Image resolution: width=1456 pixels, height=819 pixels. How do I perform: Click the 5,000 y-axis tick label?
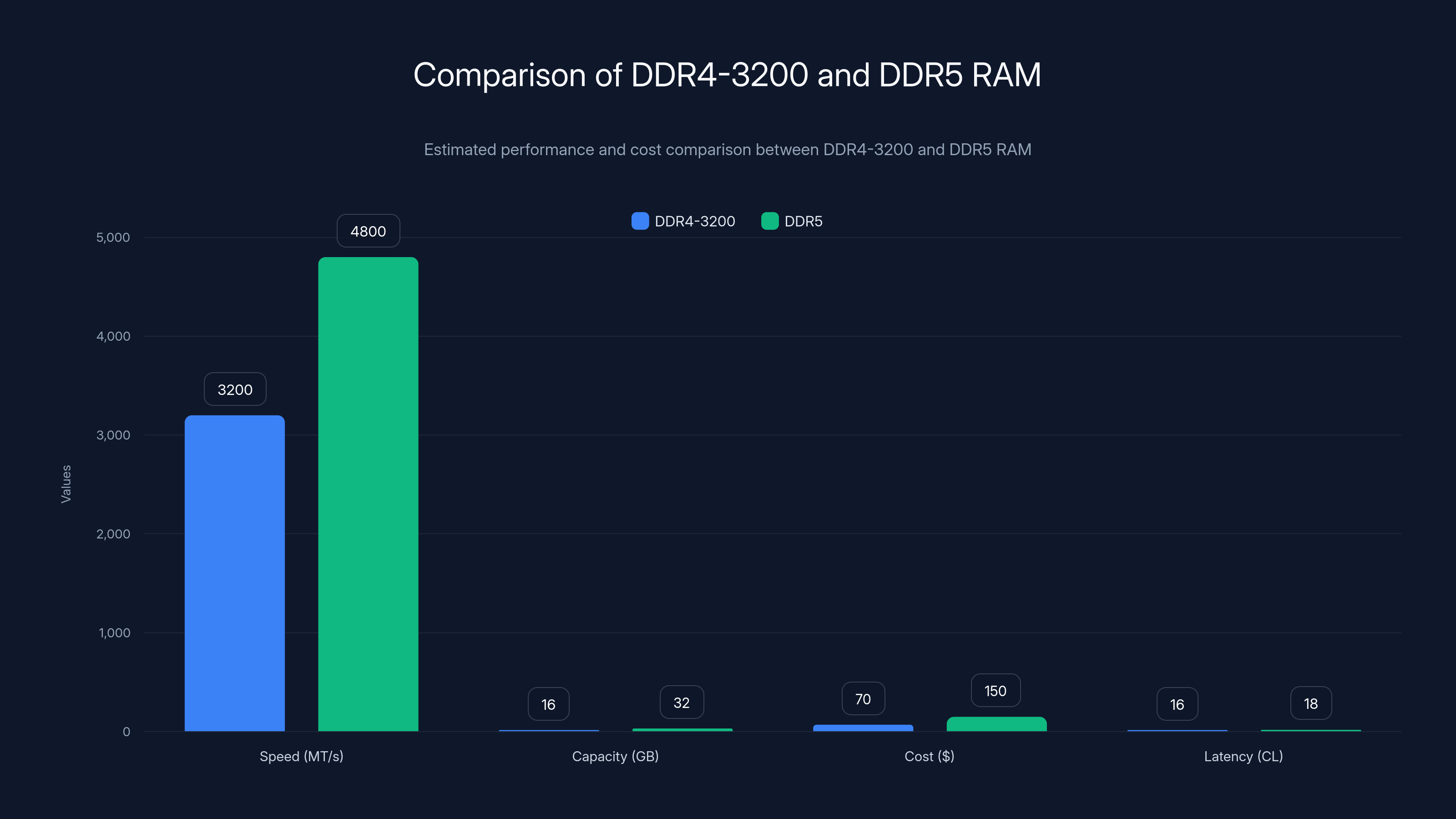tap(113, 238)
